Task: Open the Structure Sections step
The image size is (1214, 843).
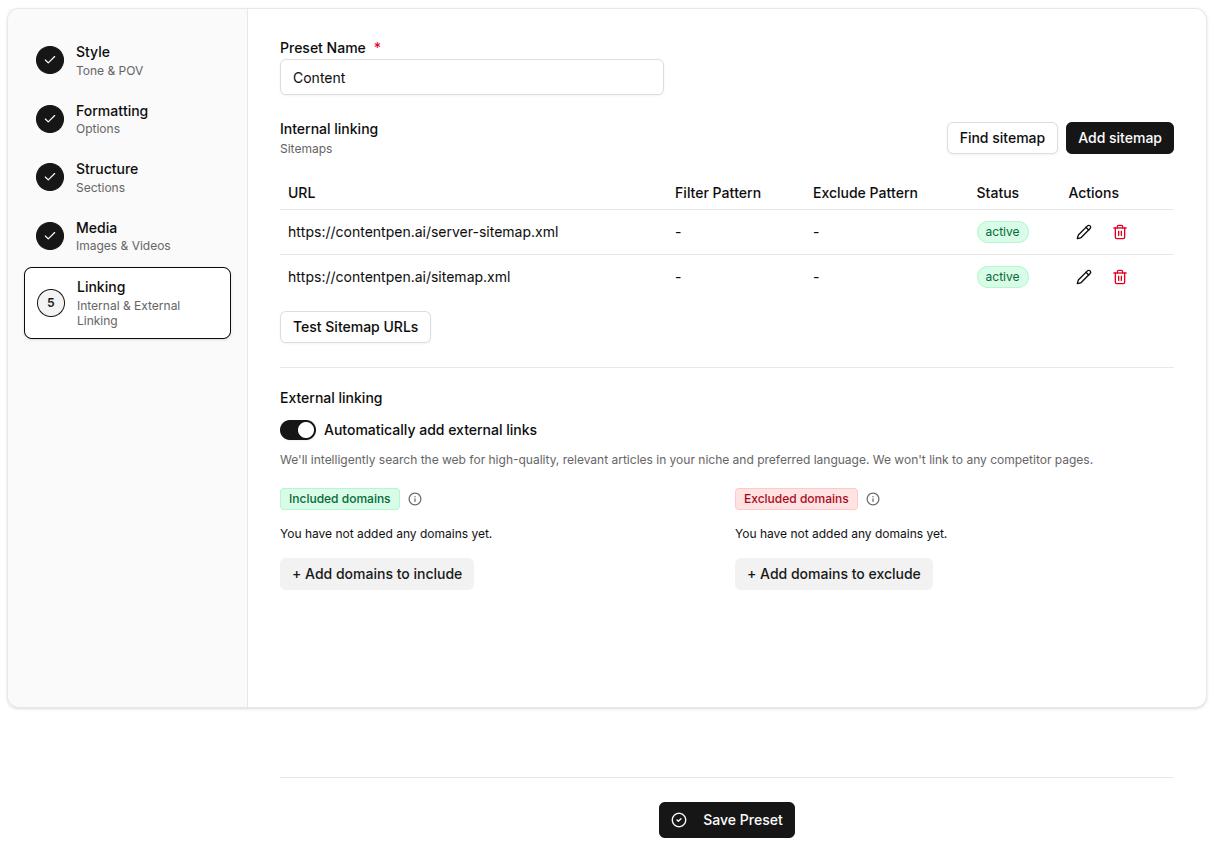Action: click(x=107, y=177)
